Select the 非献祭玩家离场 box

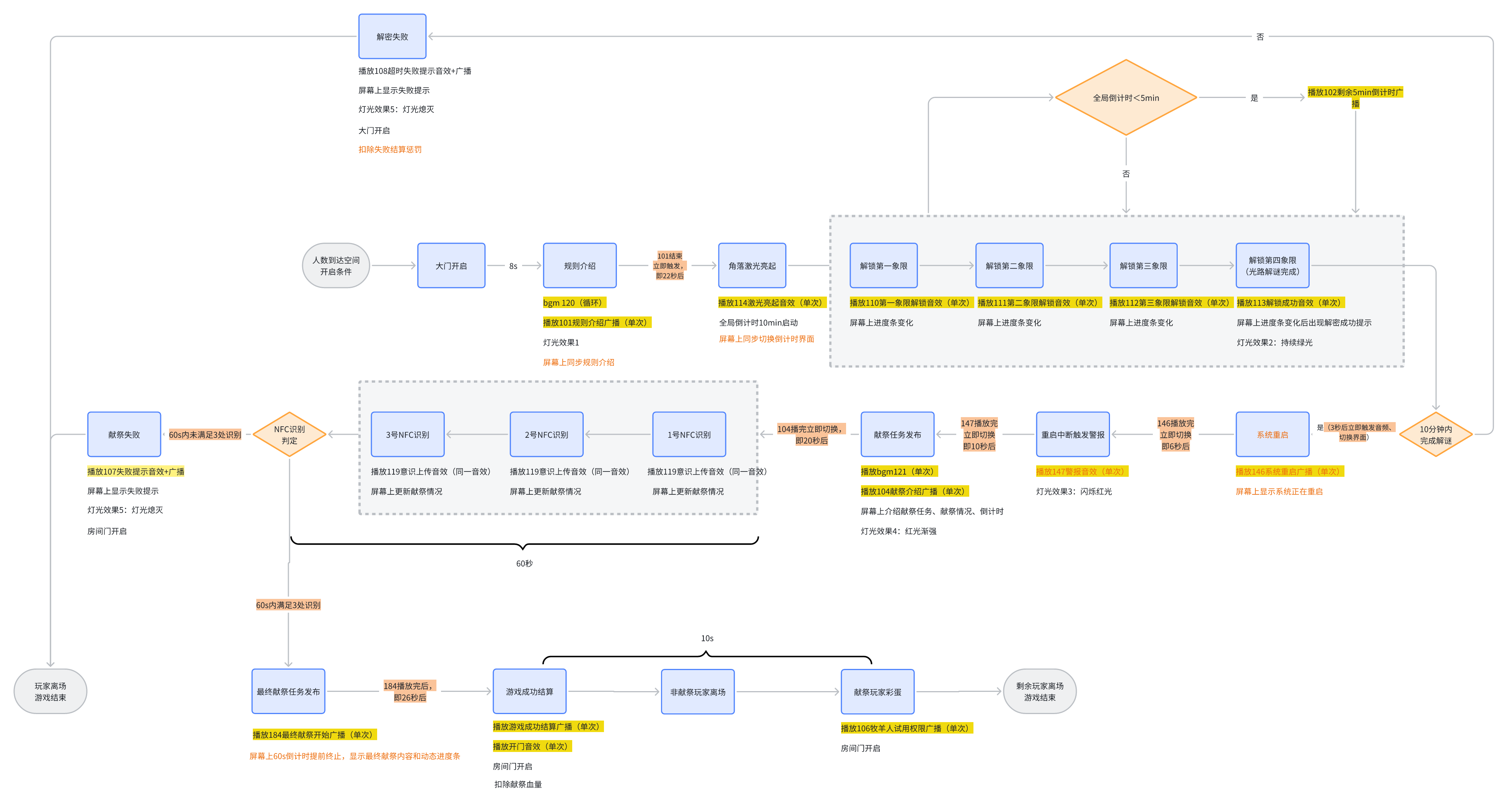pos(698,692)
